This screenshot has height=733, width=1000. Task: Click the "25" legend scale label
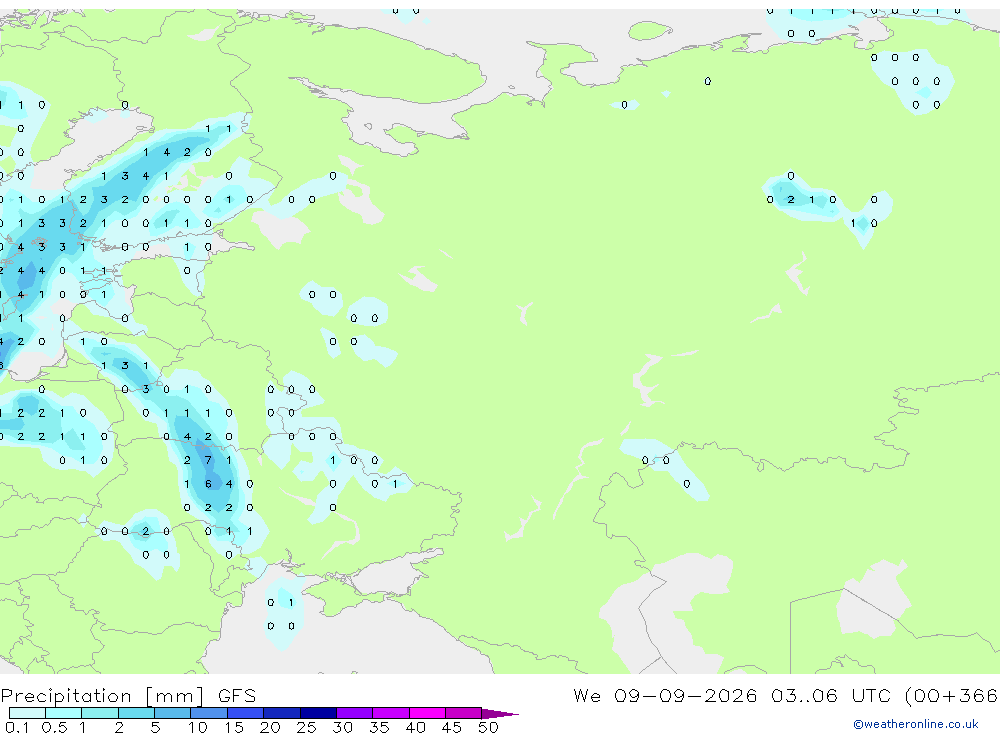coord(306,727)
